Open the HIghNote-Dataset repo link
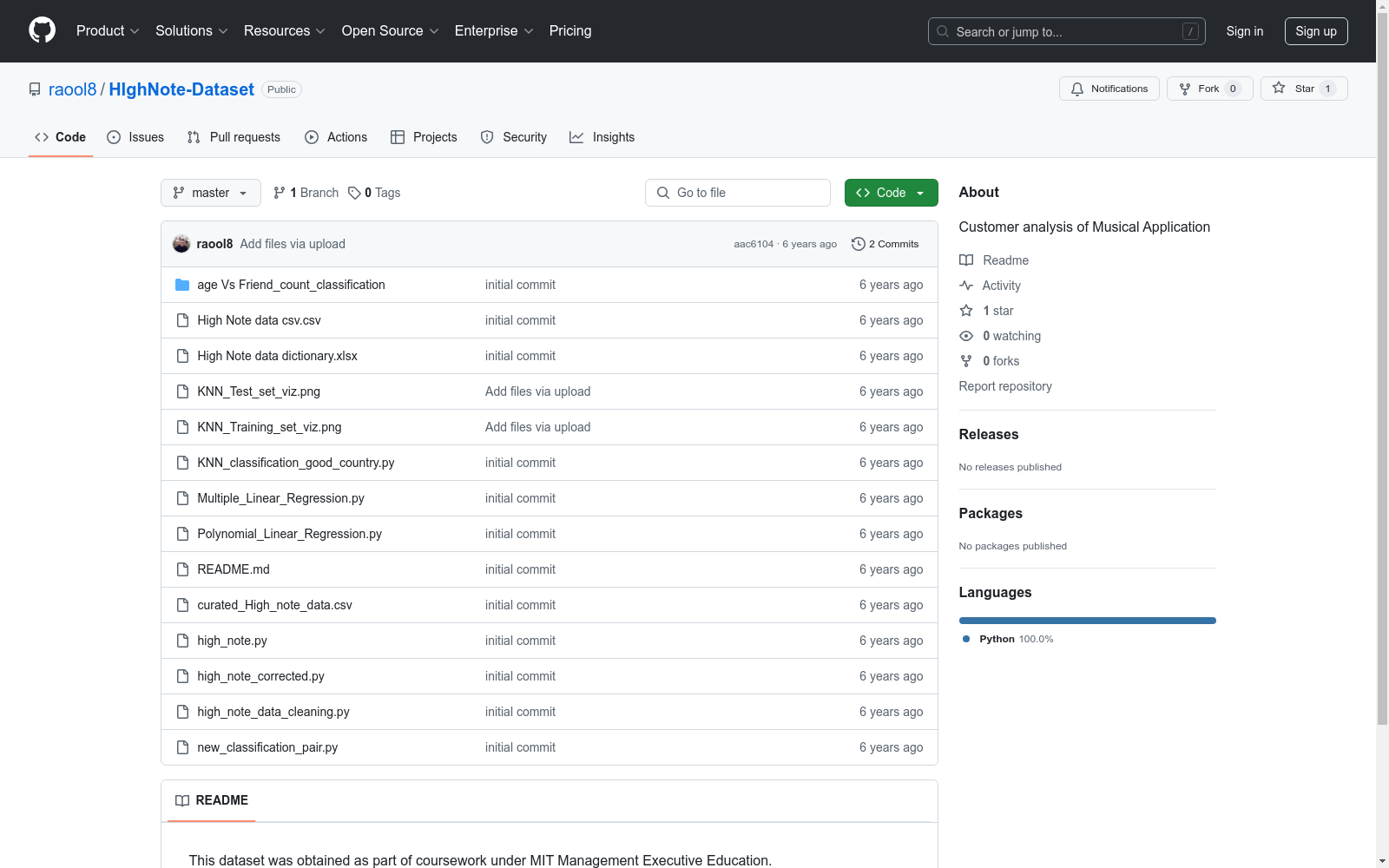1389x868 pixels. tap(181, 89)
